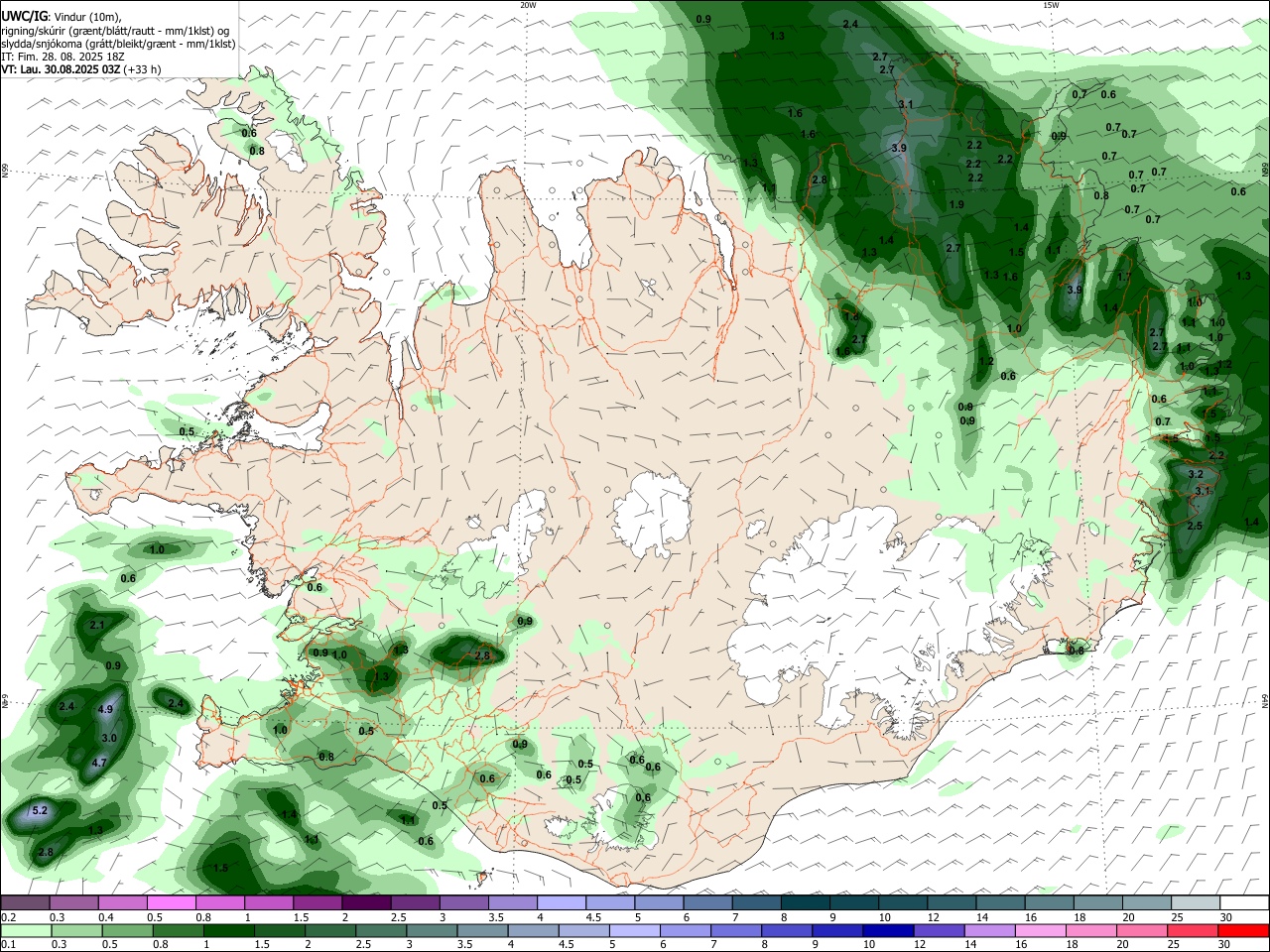Click the "64N" latitude label on the right edge
This screenshot has height=952, width=1270.
pos(1265,700)
